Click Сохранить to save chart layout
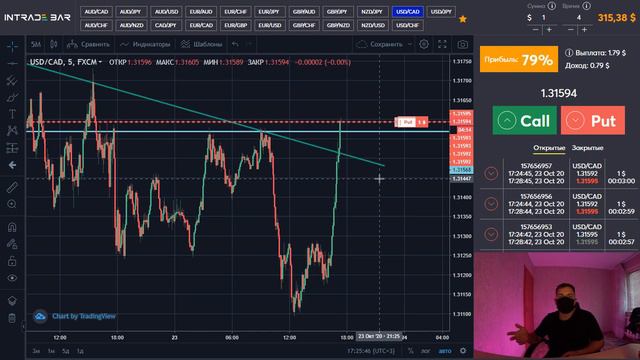Screen dimensions: 640x360 coord(380,44)
